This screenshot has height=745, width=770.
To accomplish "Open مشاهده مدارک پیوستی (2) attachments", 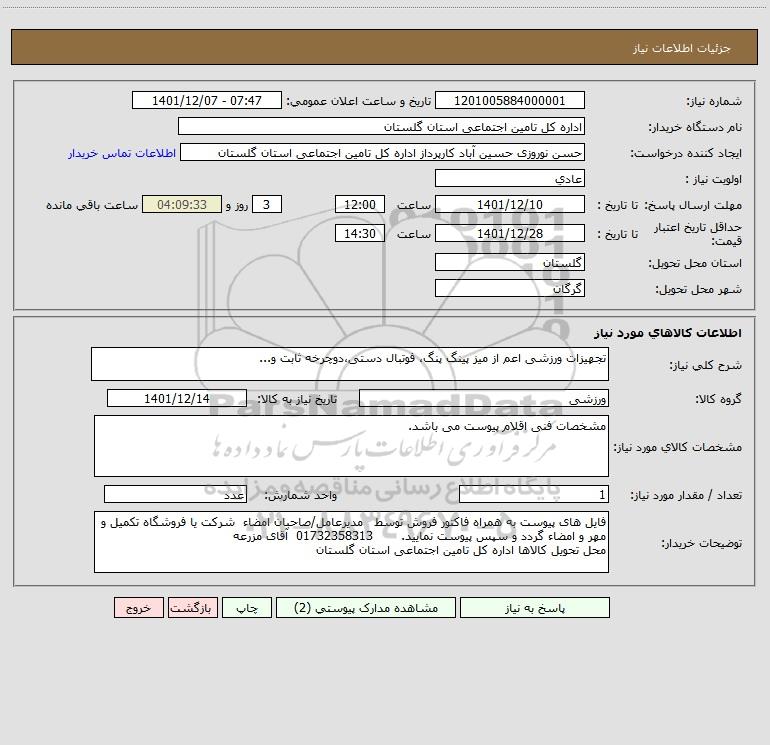I will 366,607.
